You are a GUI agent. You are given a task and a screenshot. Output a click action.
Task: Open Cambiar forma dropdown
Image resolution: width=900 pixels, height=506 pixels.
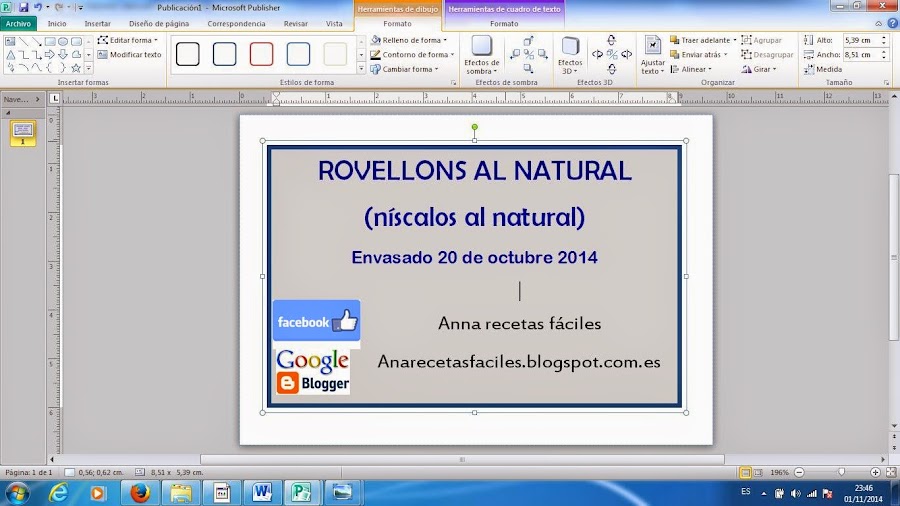pos(405,69)
